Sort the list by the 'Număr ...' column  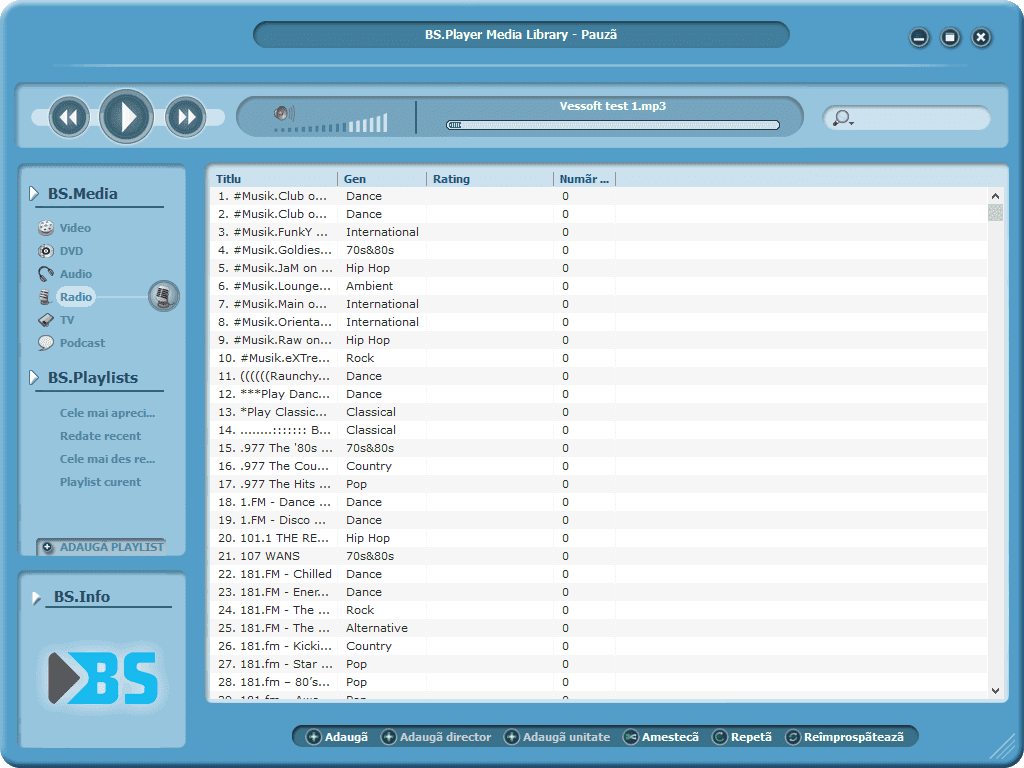(x=584, y=179)
